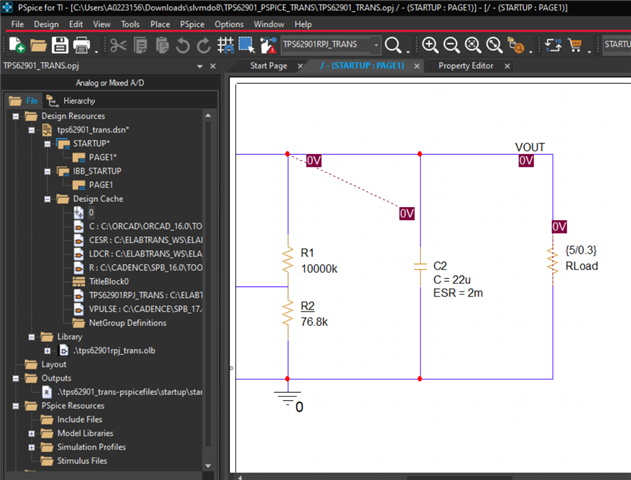631x480 pixels.
Task: Save the design with the floppy icon
Action: click(x=60, y=45)
